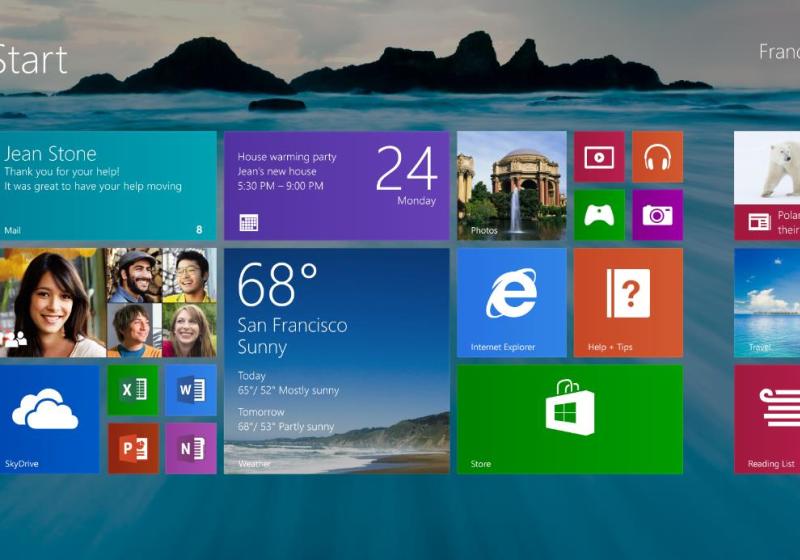
Task: Click the news layout icon on News tile
Action: point(759,222)
